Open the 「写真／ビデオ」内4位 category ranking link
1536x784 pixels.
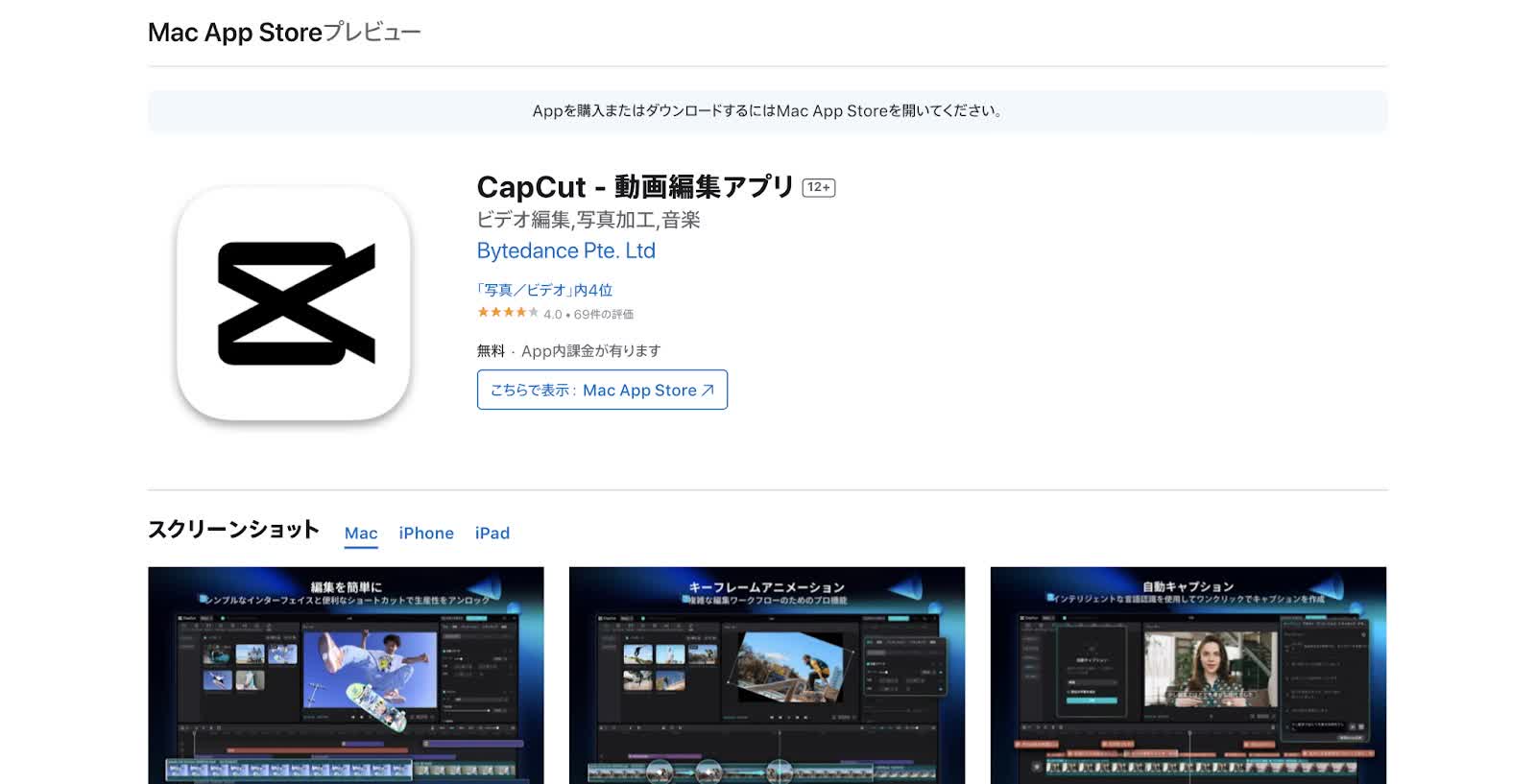click(x=544, y=290)
